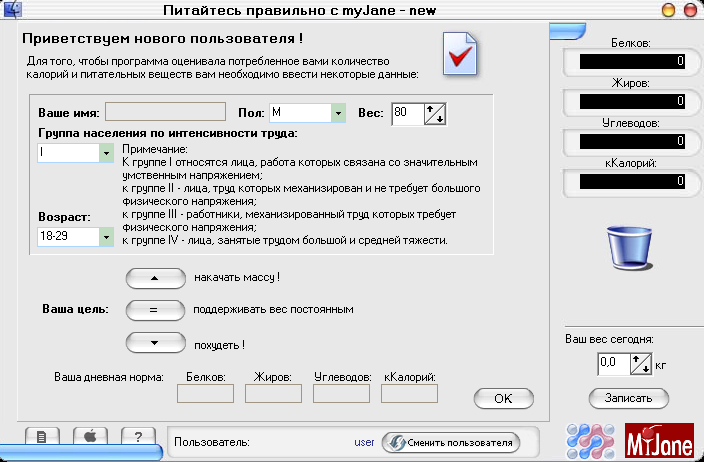Click the Записать button
This screenshot has width=704, height=462.
[628, 398]
